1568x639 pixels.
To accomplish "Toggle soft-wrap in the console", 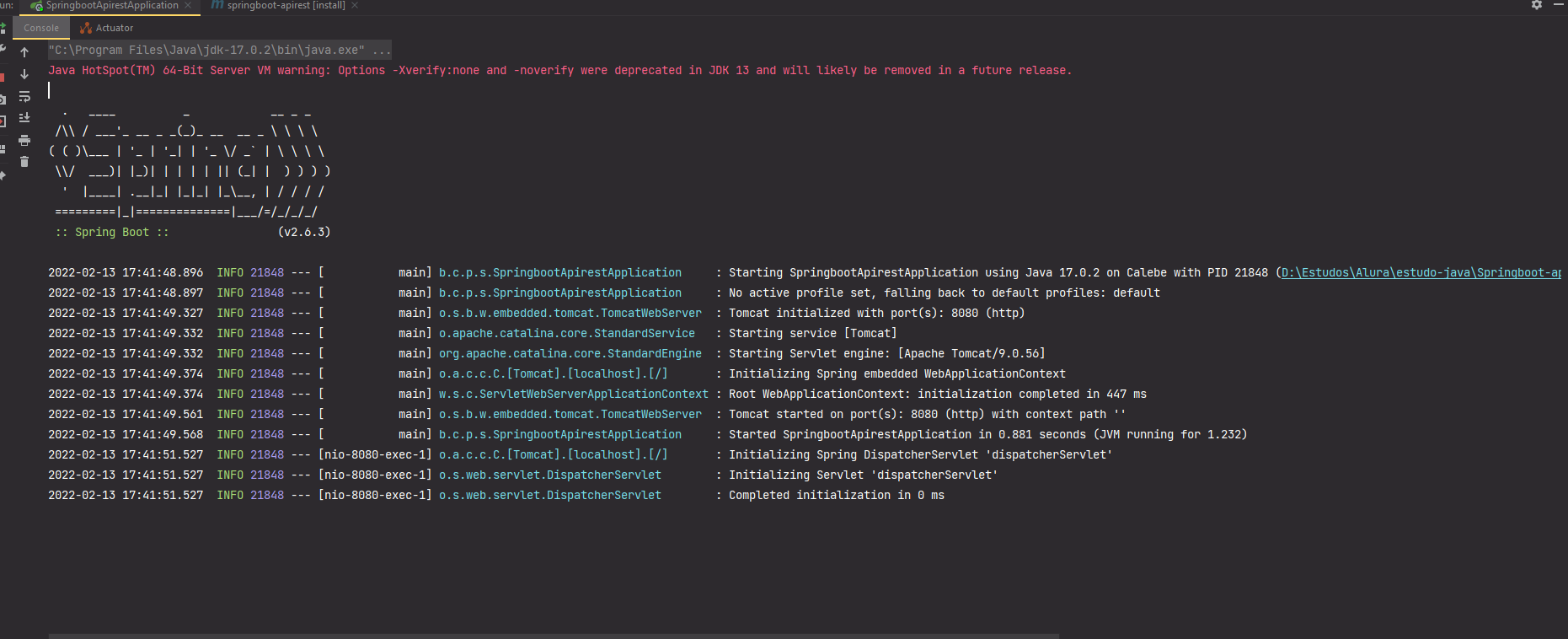I will (x=24, y=96).
